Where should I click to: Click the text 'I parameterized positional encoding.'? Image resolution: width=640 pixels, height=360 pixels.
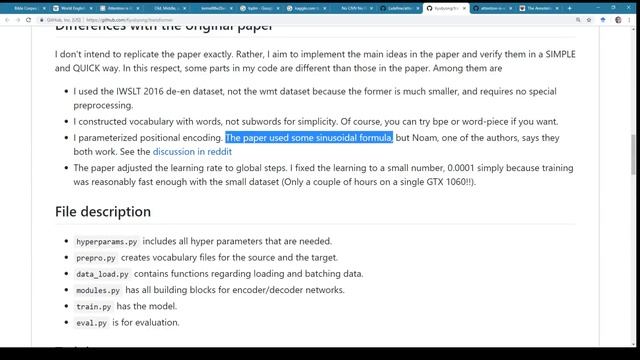click(x=148, y=138)
